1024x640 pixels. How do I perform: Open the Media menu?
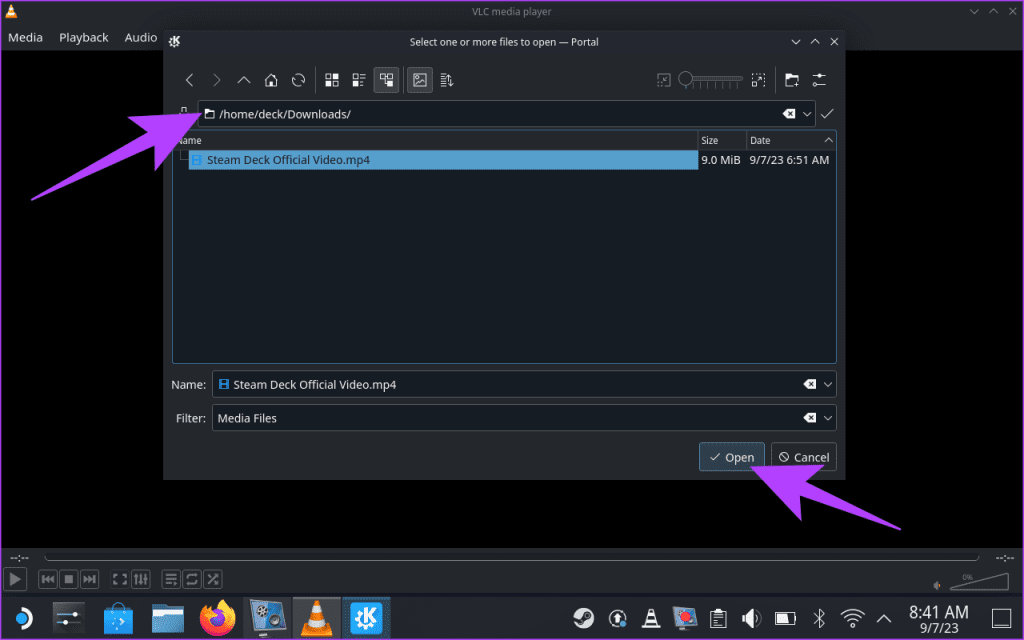tap(25, 37)
